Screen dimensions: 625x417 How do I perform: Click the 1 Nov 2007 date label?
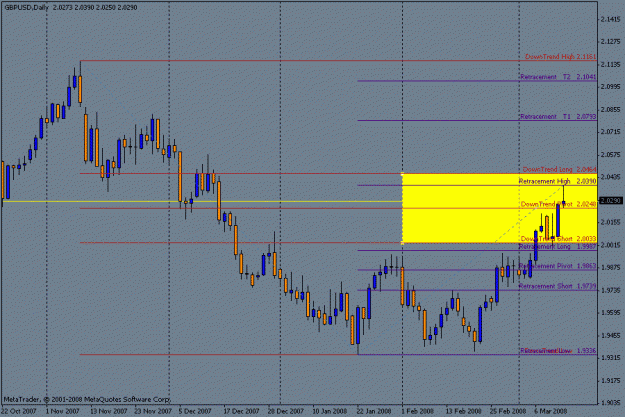coord(62,411)
